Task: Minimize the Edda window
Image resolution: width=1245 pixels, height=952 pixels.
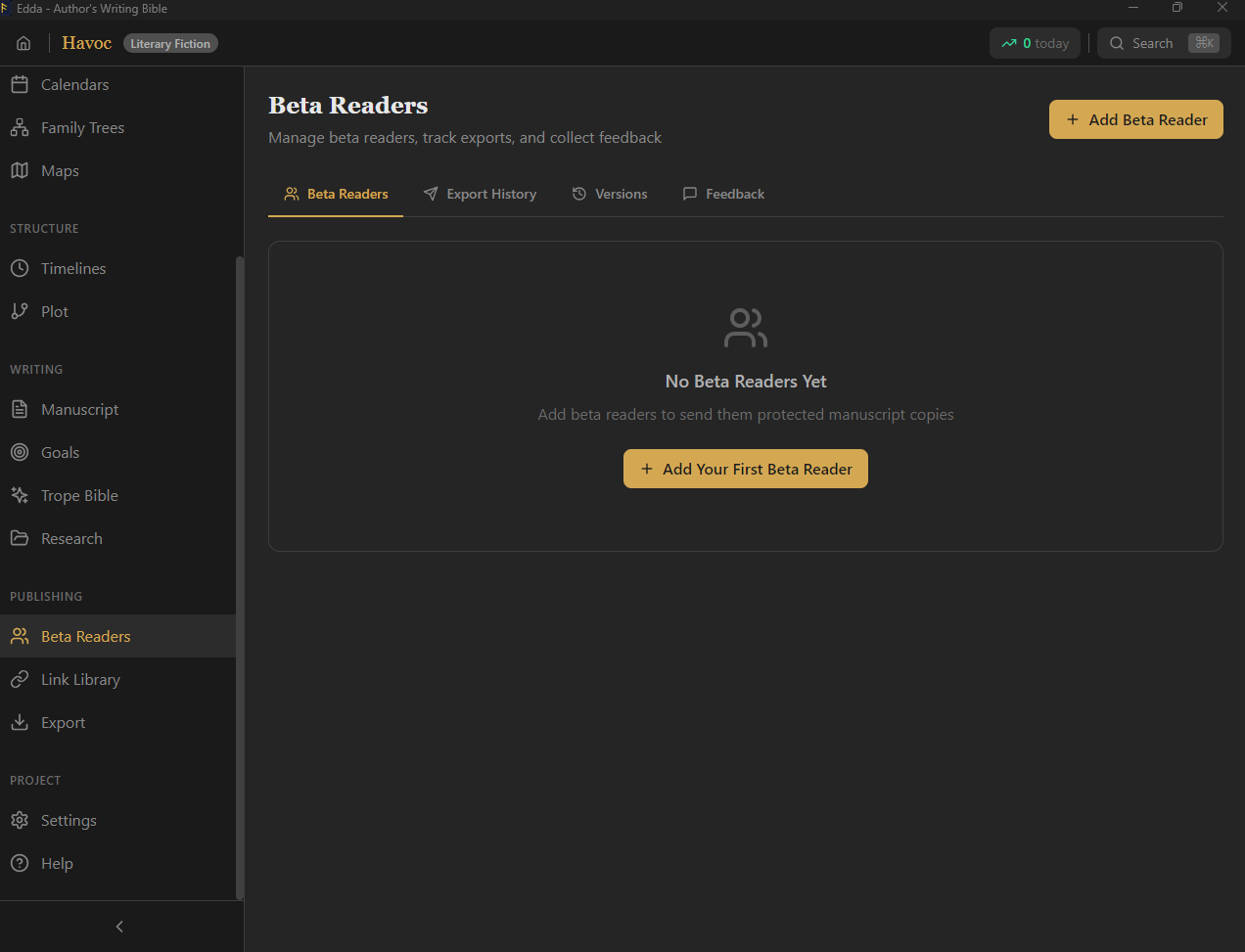Action: click(x=1133, y=8)
